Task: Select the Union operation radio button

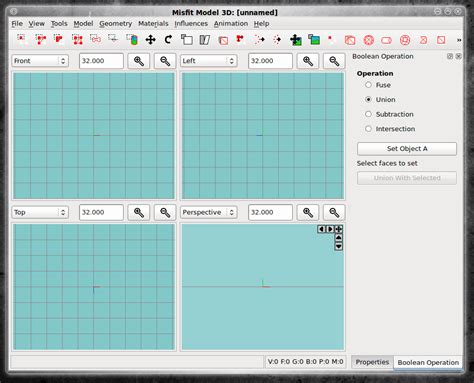Action: [x=368, y=99]
